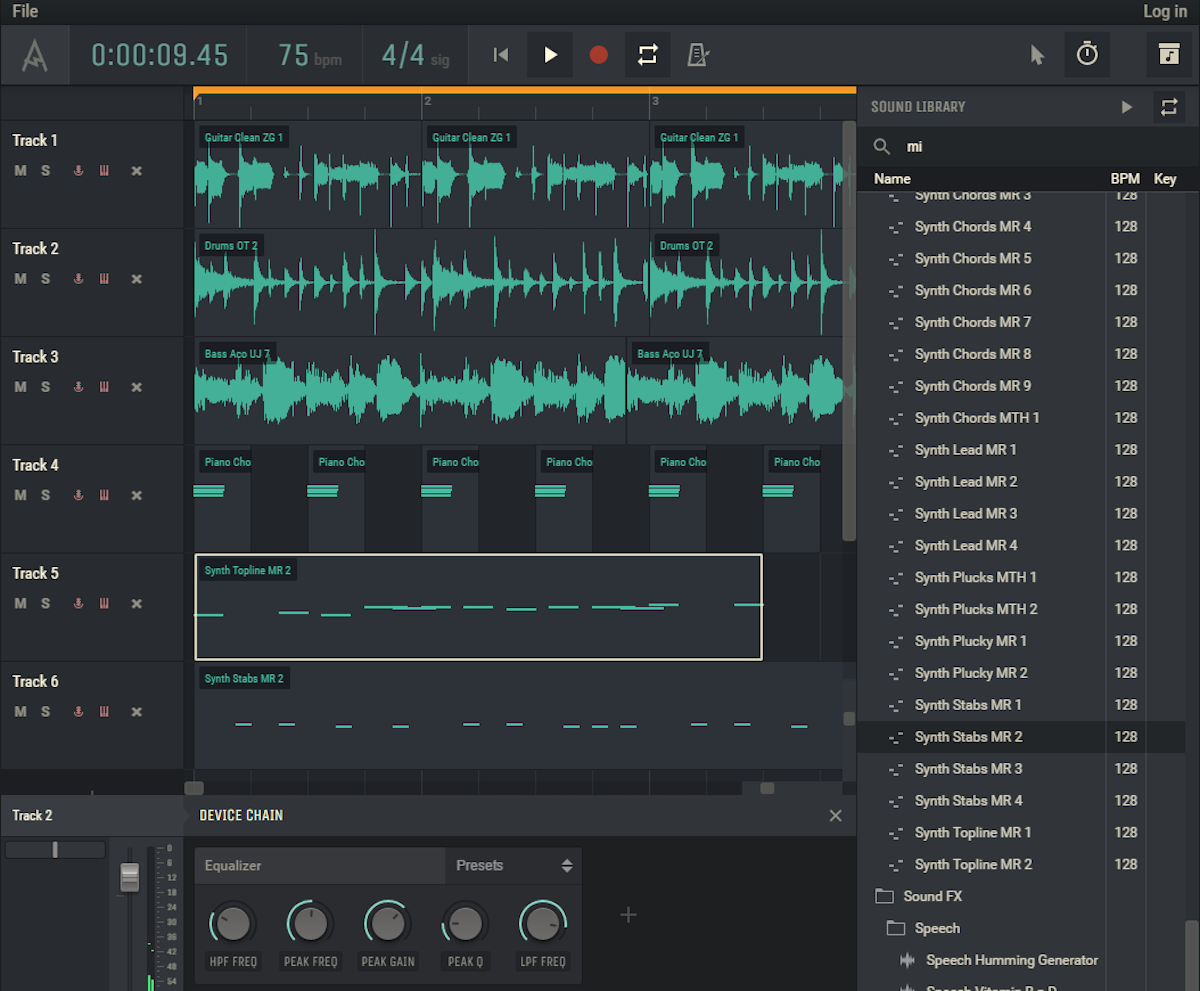Solo Track 2
This screenshot has width=1200, height=991.
tap(47, 279)
